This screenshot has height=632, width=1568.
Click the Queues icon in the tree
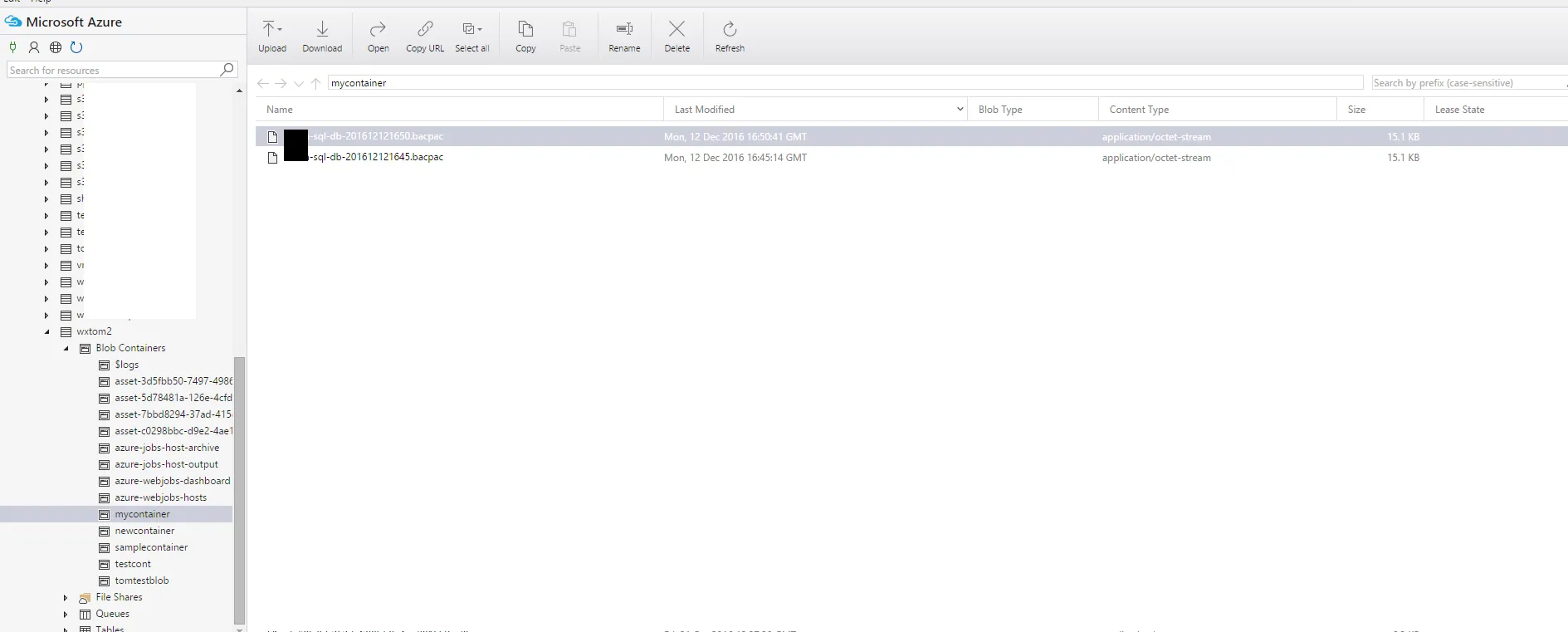point(85,615)
